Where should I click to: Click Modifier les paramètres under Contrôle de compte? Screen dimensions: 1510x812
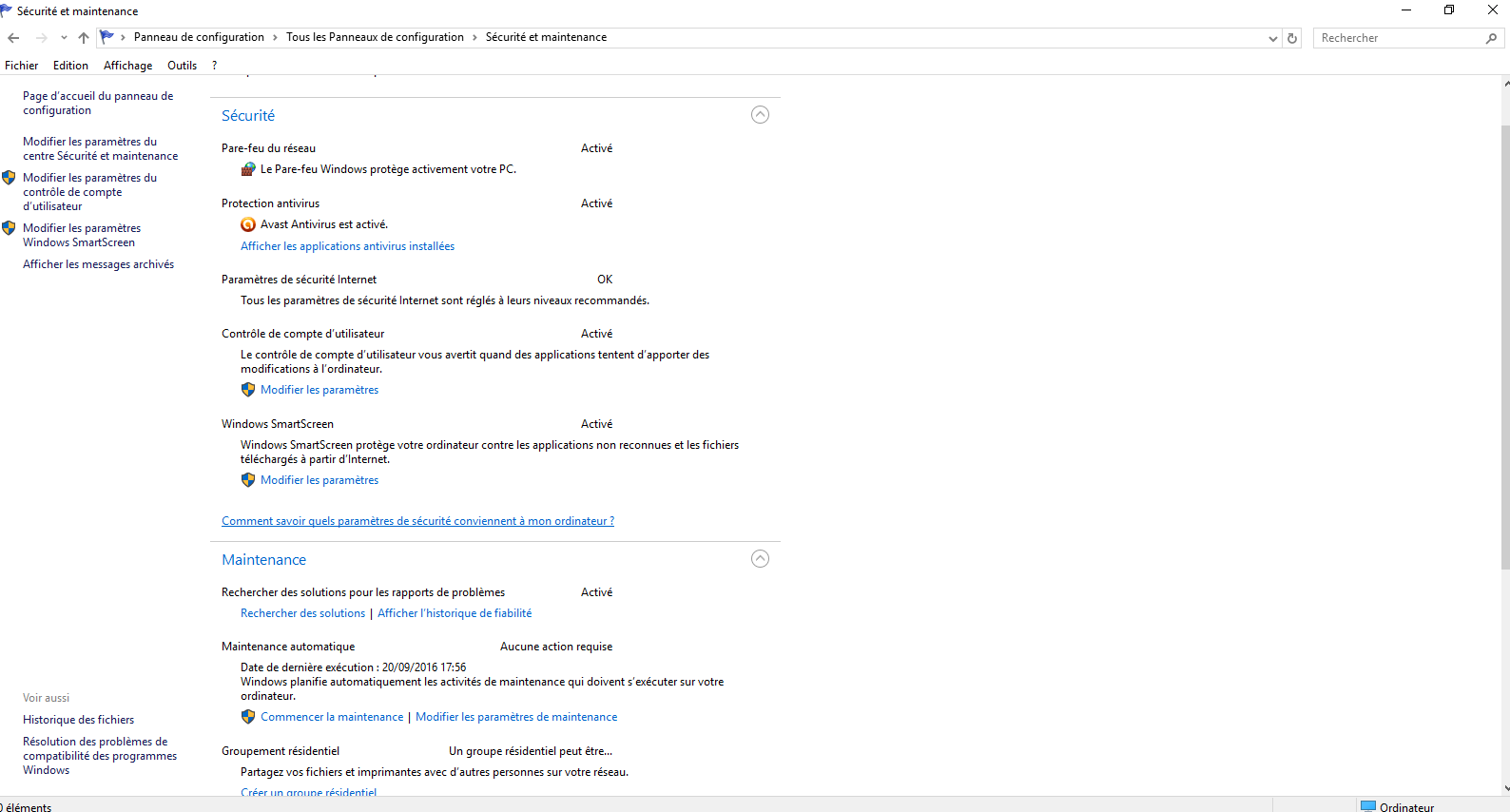pyautogui.click(x=319, y=390)
